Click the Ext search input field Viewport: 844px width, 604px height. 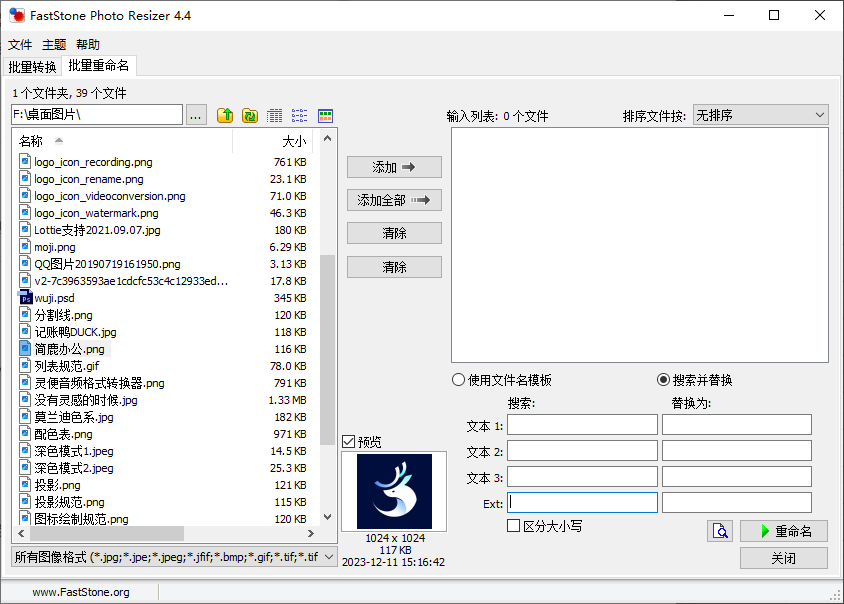[x=582, y=502]
